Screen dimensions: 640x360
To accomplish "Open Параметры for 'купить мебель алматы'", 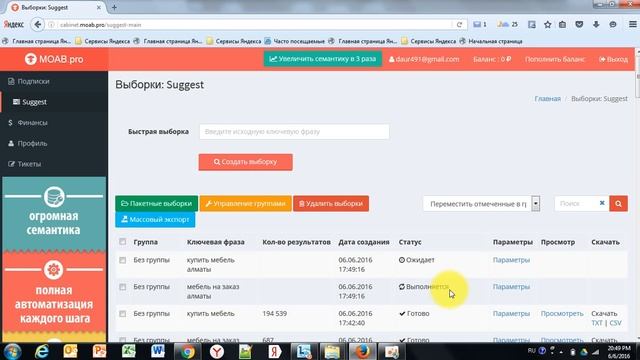I will point(511,260).
